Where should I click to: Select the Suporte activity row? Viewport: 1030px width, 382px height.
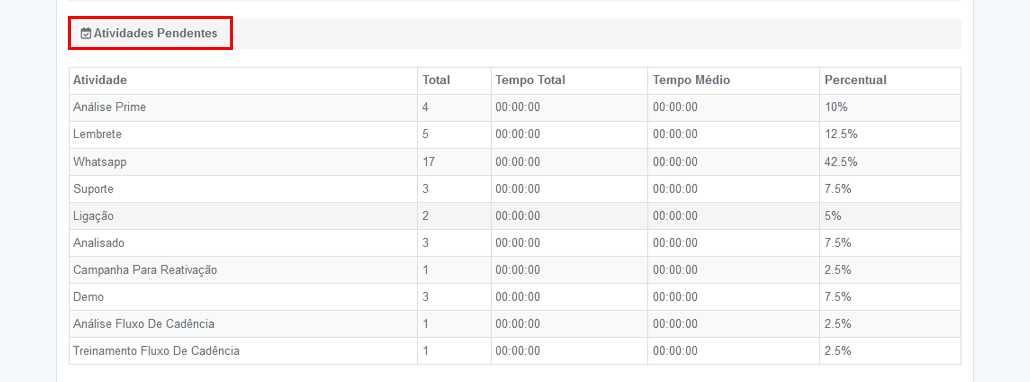pos(515,189)
